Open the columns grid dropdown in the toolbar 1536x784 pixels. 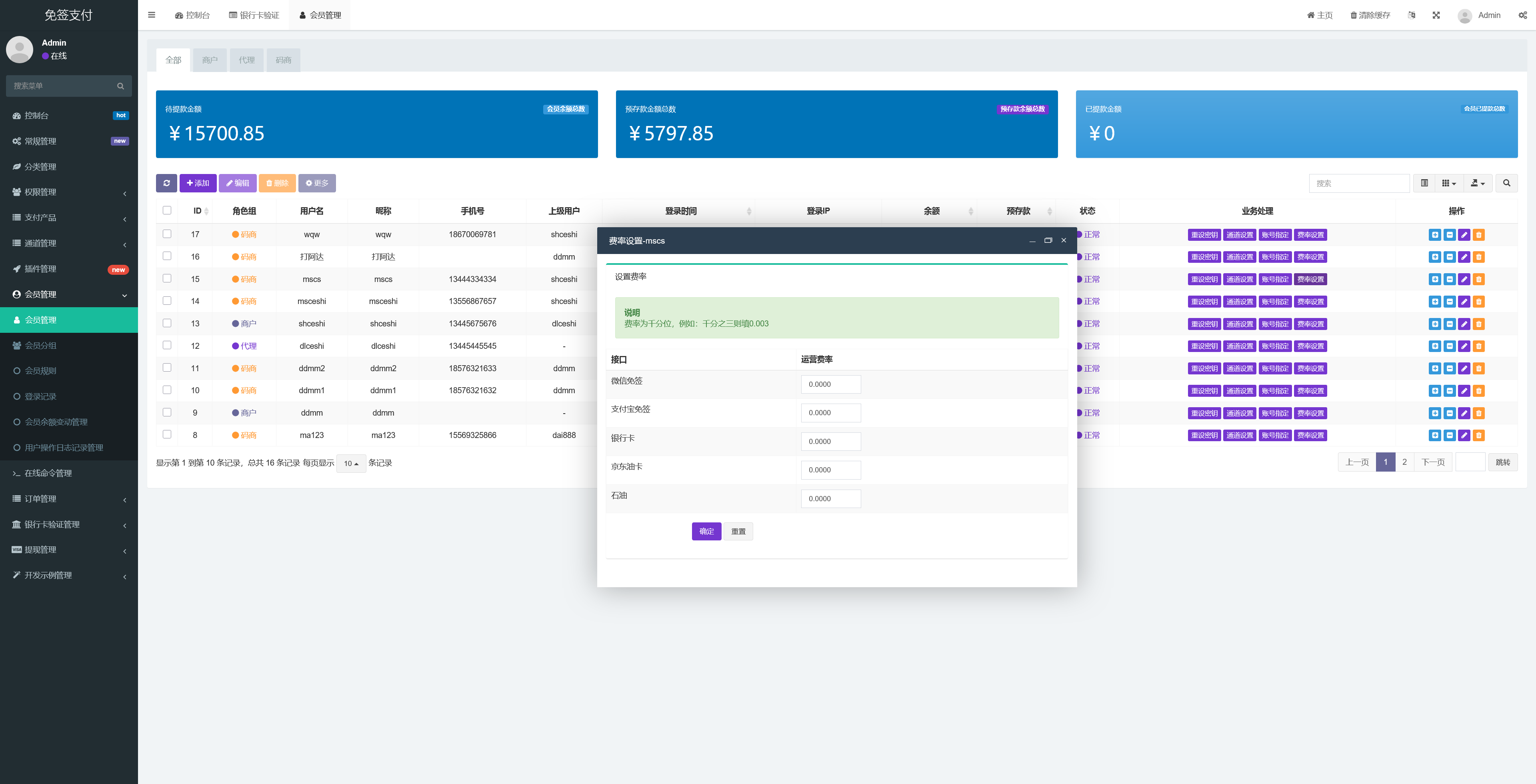tap(1448, 183)
